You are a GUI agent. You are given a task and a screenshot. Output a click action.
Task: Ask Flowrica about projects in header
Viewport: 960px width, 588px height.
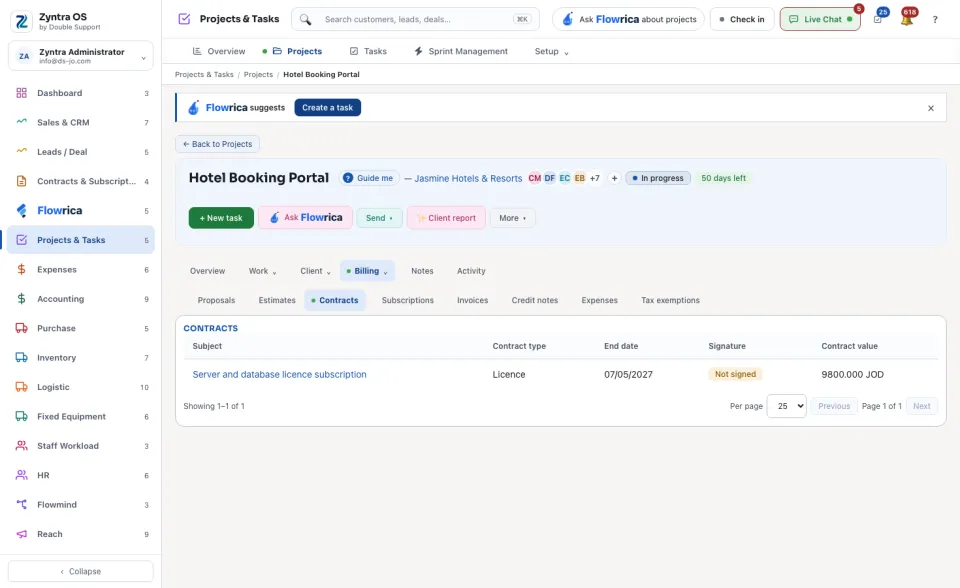tap(628, 20)
